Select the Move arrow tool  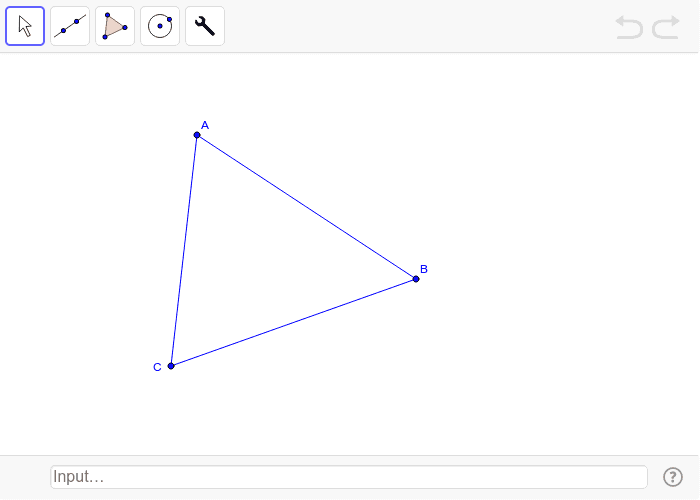tap(25, 26)
